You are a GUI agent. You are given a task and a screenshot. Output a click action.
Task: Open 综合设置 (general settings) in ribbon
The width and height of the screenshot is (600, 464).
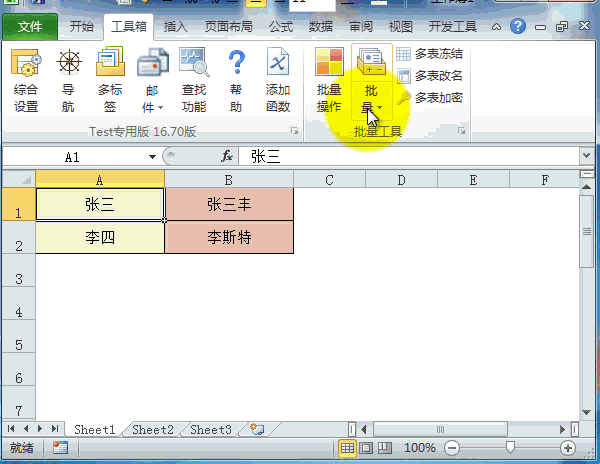coord(26,80)
